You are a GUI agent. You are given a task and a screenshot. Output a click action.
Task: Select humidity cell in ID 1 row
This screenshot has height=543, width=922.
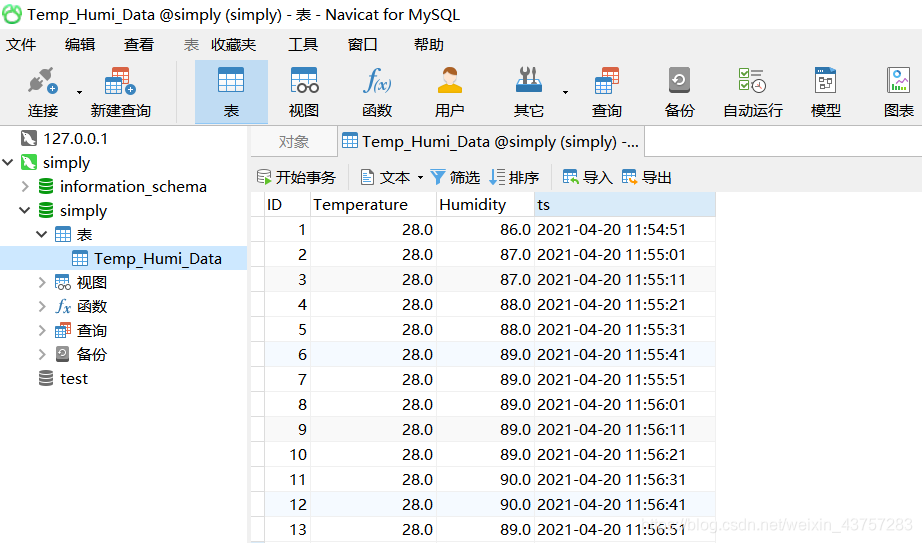(485, 230)
